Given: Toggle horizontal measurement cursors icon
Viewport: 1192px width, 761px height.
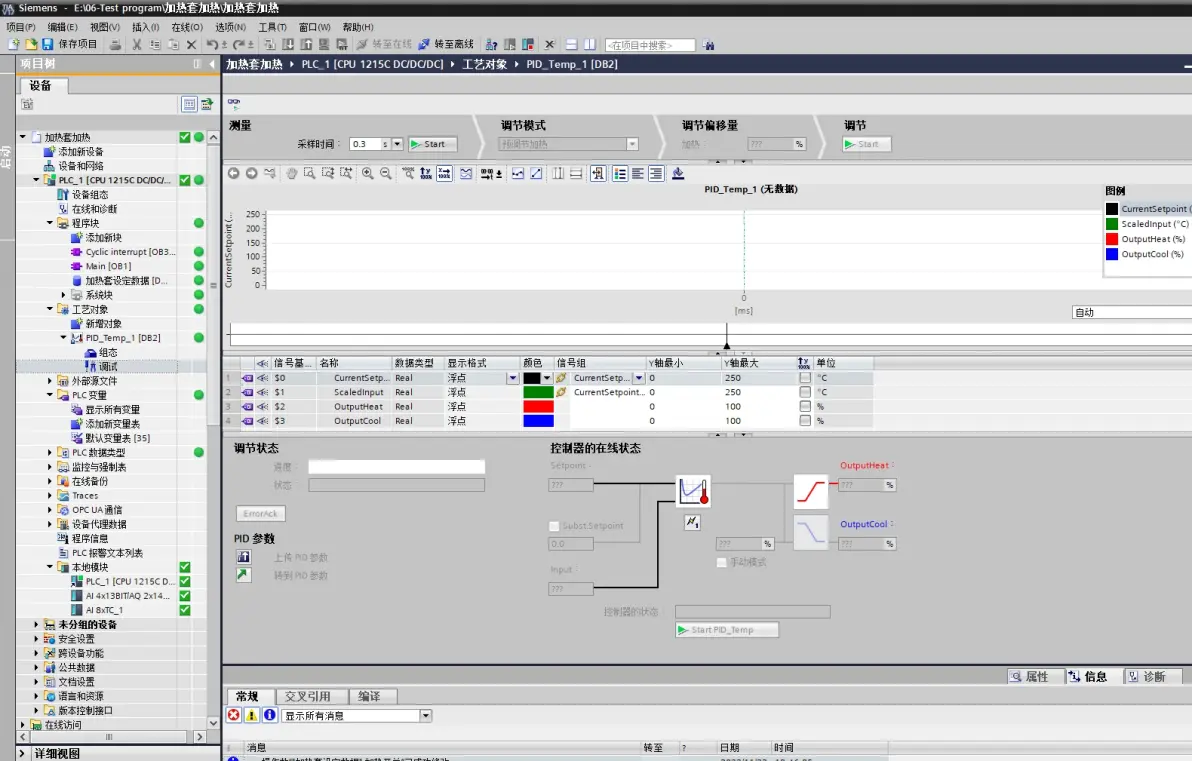Looking at the screenshot, I should (x=576, y=173).
